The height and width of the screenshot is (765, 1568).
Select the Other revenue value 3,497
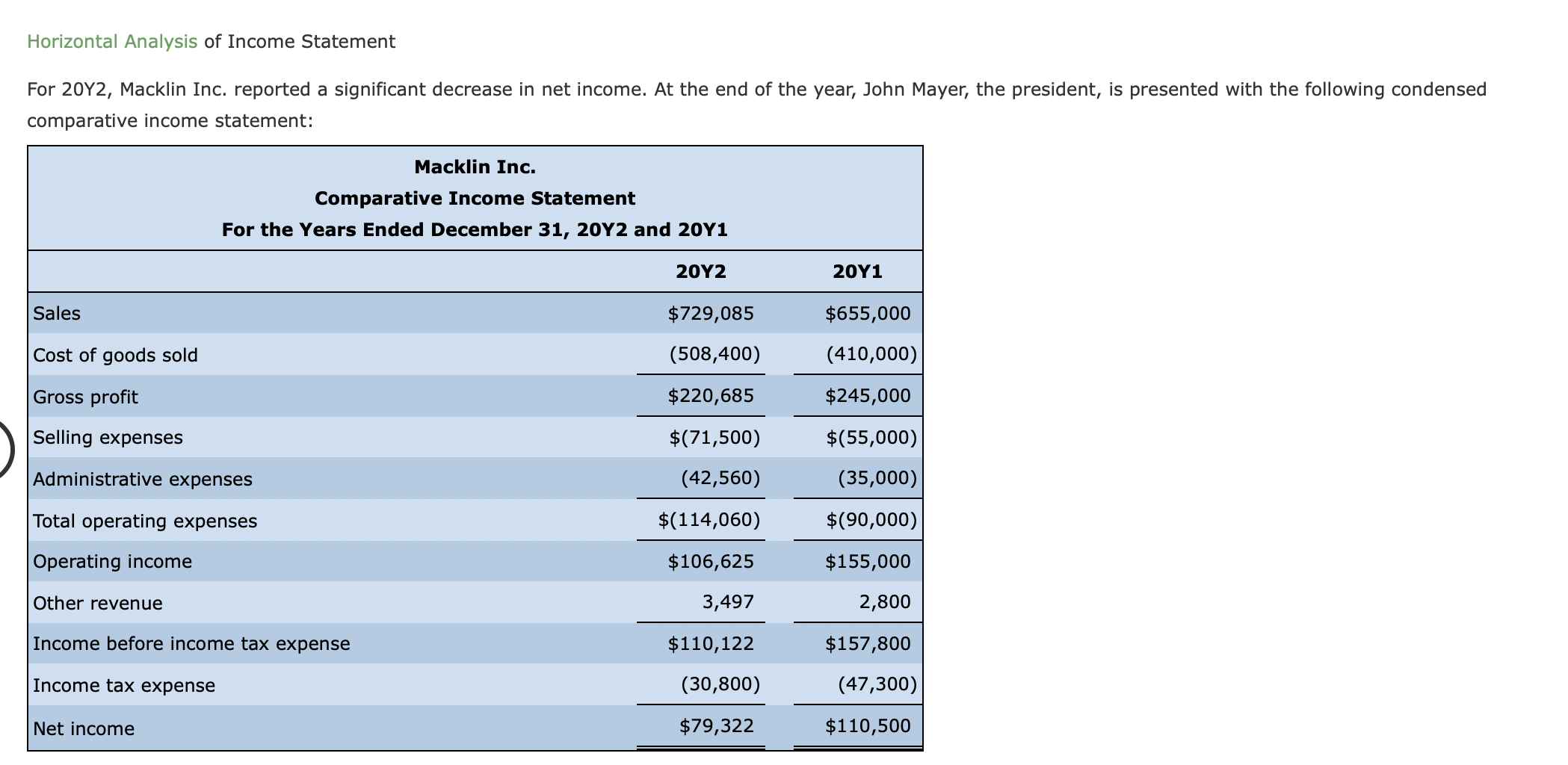coord(729,602)
